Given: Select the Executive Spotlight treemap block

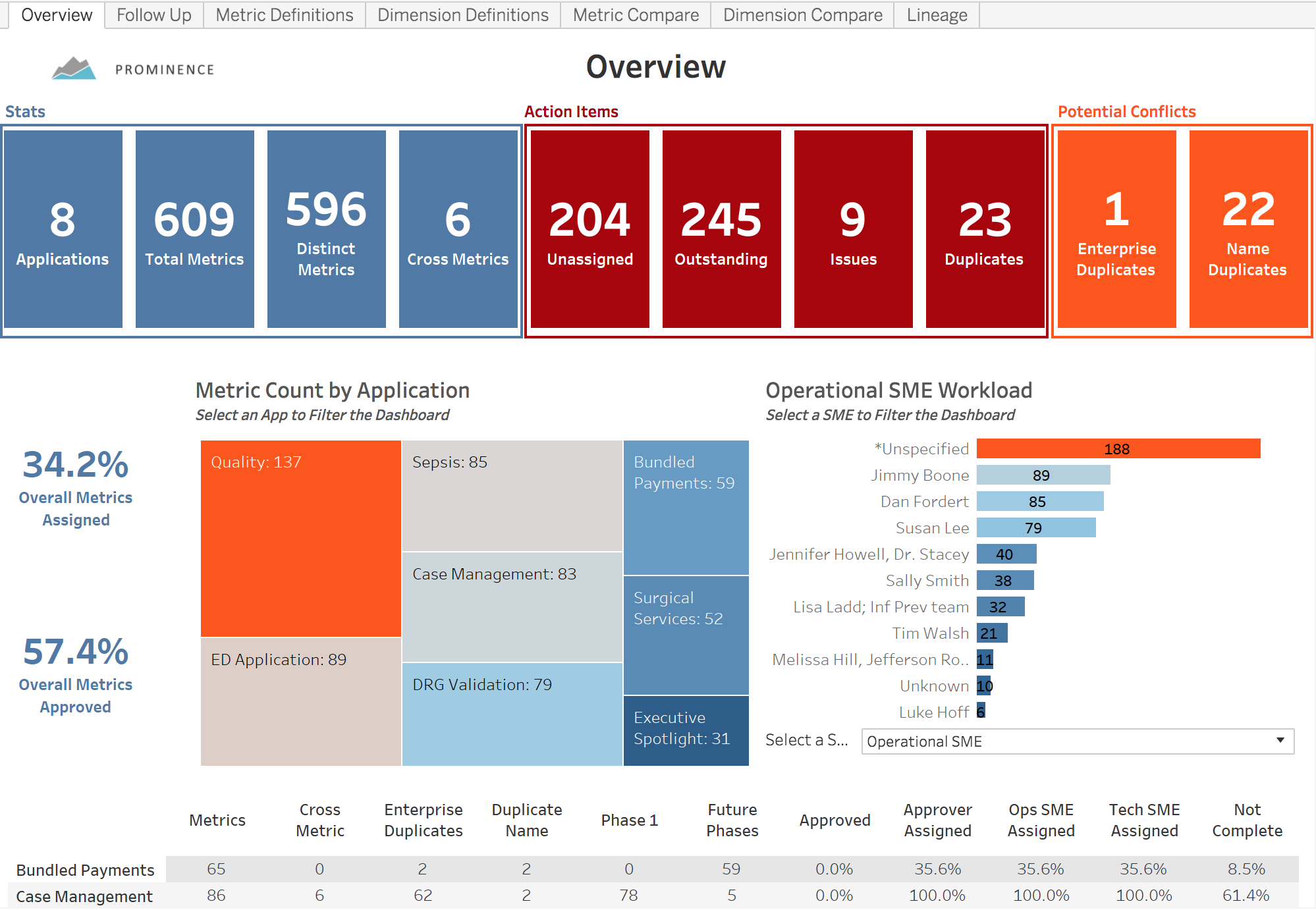Looking at the screenshot, I should tap(685, 730).
